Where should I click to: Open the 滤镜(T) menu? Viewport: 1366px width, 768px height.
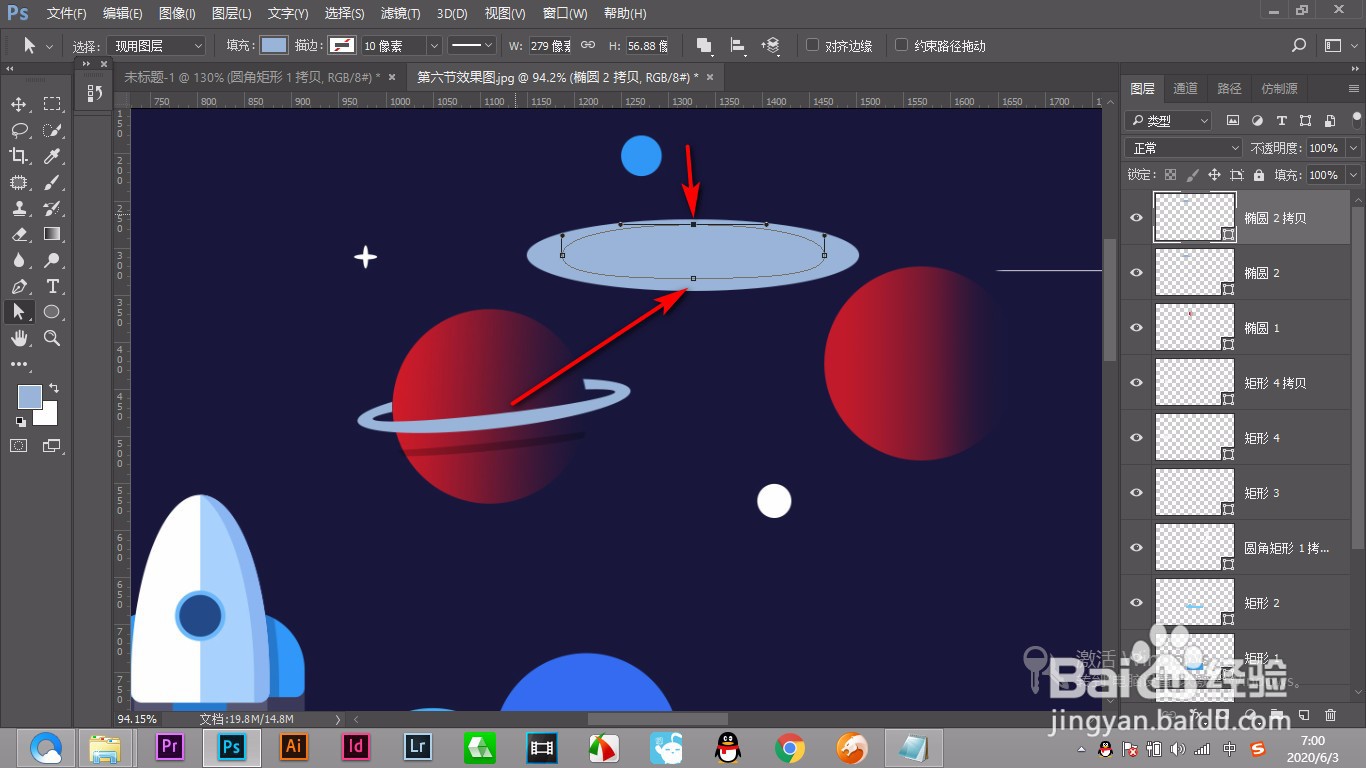(x=400, y=13)
